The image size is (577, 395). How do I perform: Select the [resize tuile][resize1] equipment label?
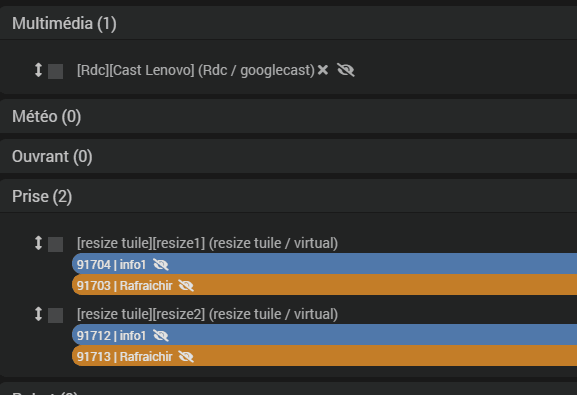pyautogui.click(x=208, y=243)
